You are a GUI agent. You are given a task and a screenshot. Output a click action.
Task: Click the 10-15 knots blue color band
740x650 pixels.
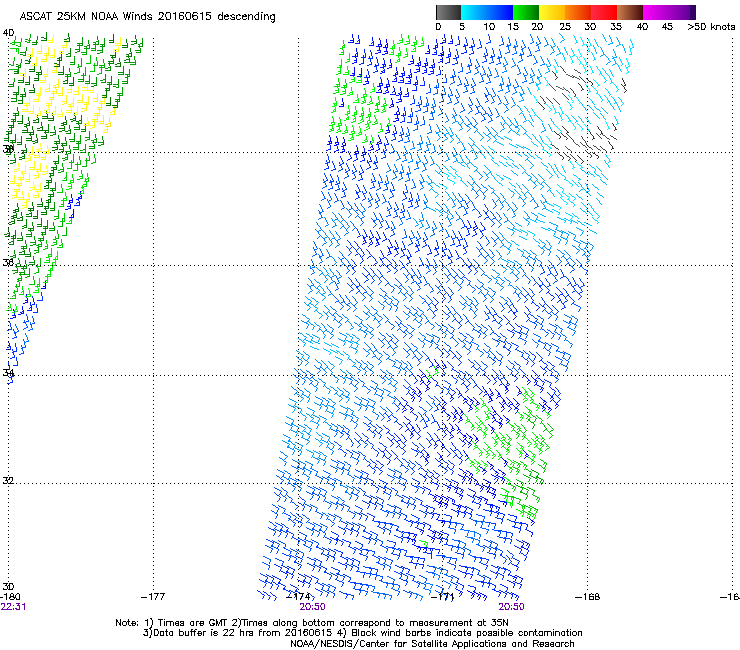pos(499,12)
